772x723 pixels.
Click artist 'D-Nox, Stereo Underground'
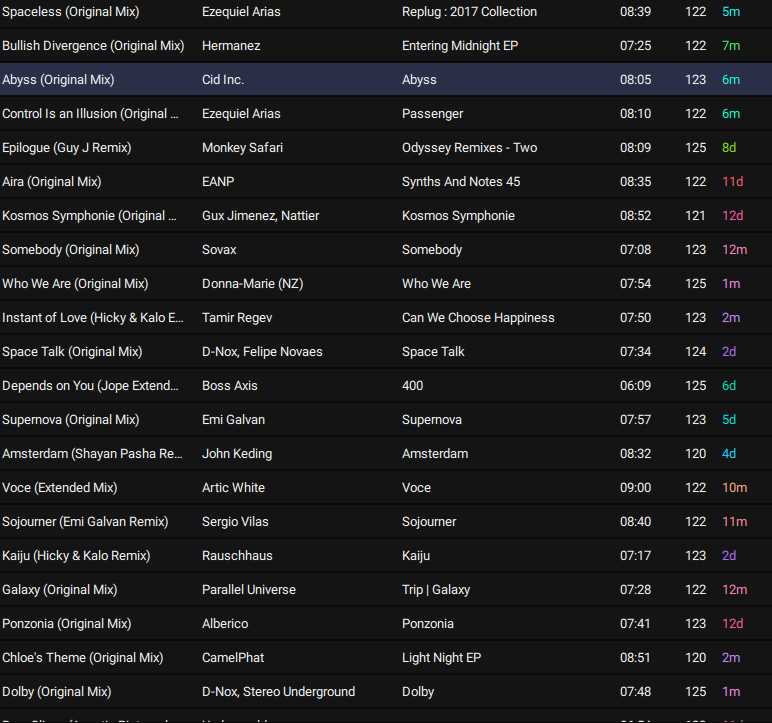pyautogui.click(x=278, y=691)
